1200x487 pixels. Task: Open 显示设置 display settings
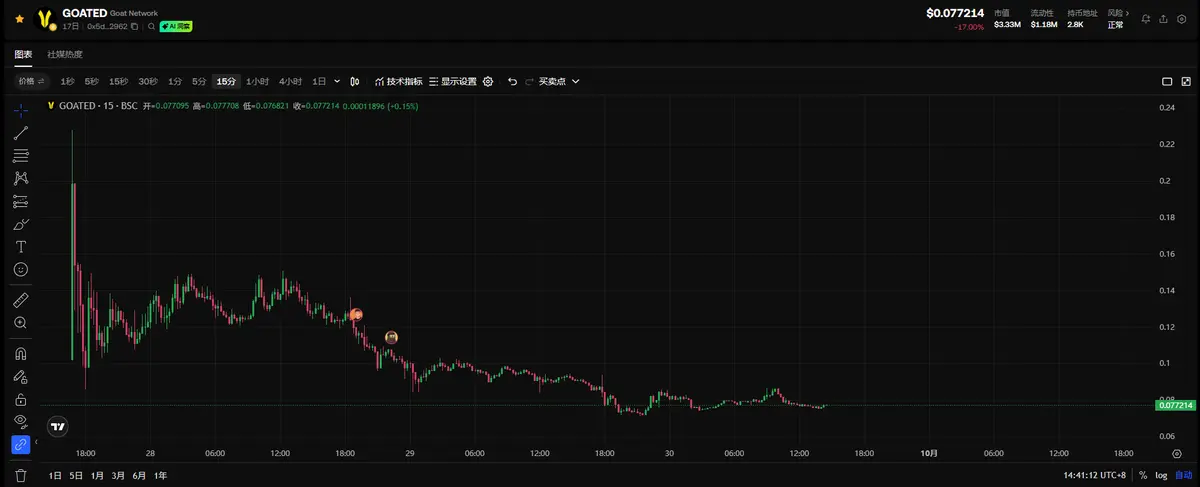click(453, 81)
